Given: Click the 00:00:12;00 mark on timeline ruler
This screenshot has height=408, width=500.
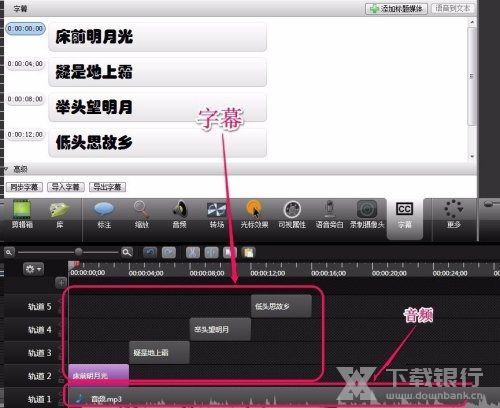Looking at the screenshot, I should click(x=268, y=273).
